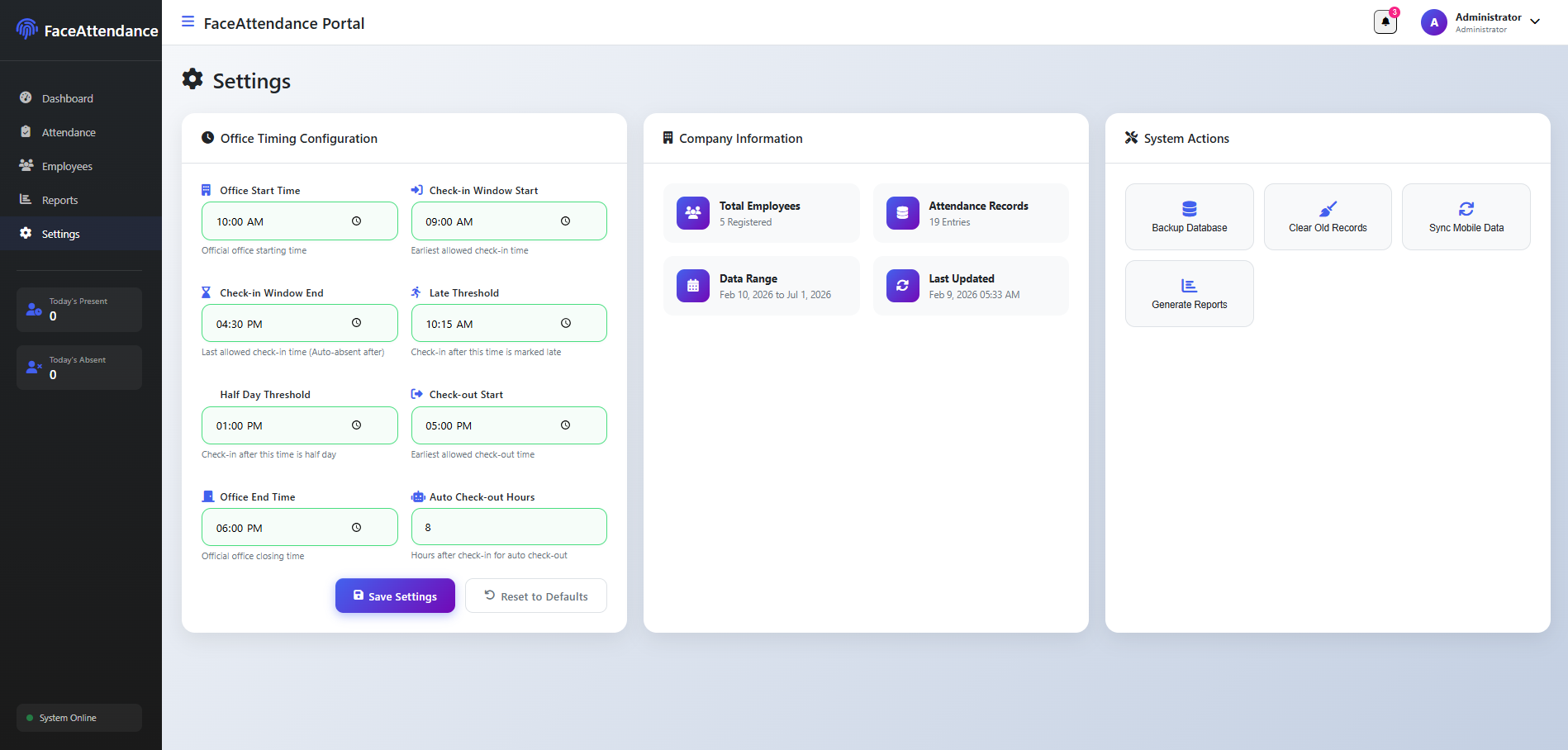1568x750 pixels.
Task: Click the Sync Mobile Data icon
Action: [x=1466, y=208]
